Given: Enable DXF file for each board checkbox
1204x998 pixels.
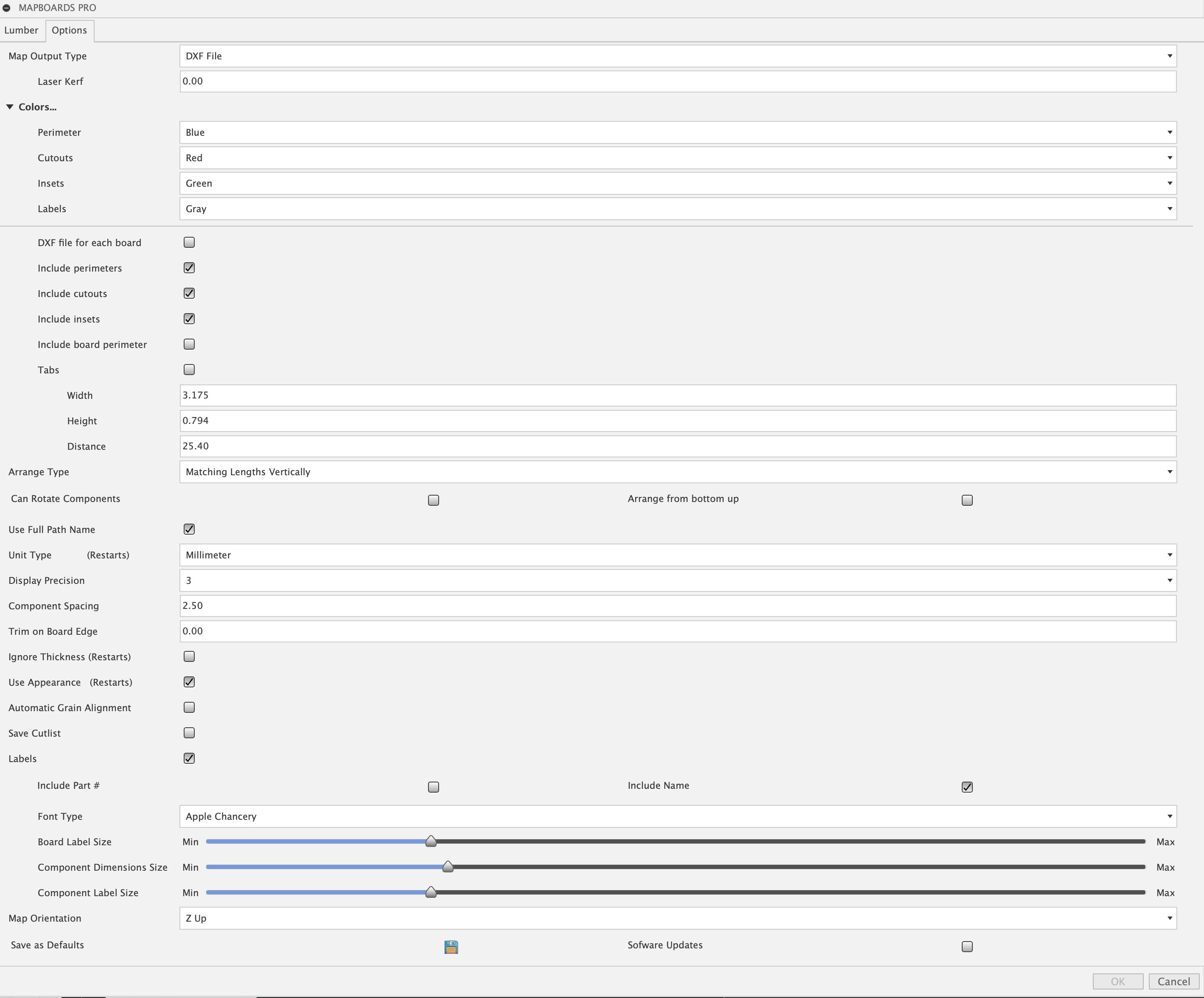Looking at the screenshot, I should click(189, 243).
